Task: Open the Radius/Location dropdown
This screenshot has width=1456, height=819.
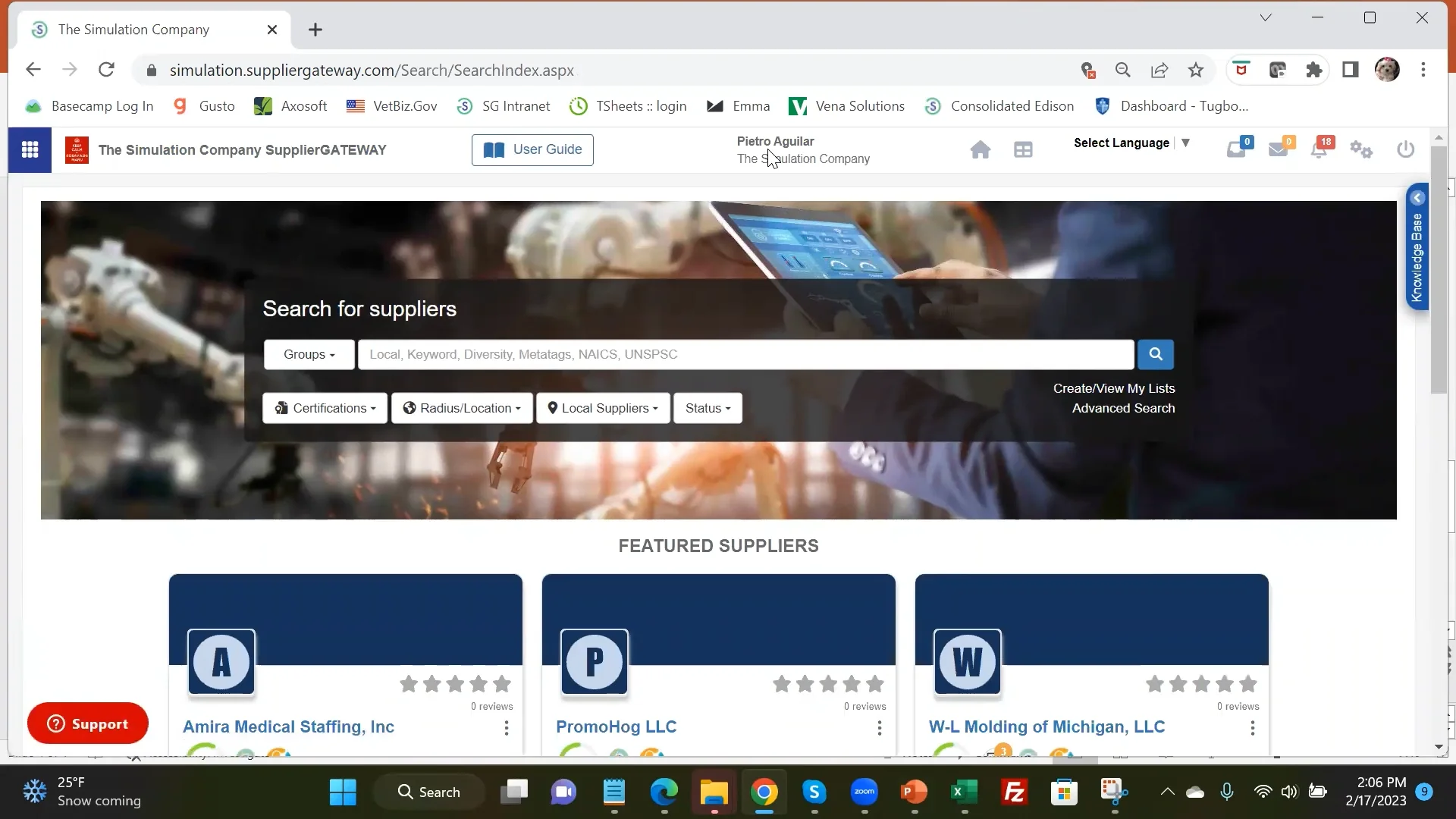Action: (461, 408)
